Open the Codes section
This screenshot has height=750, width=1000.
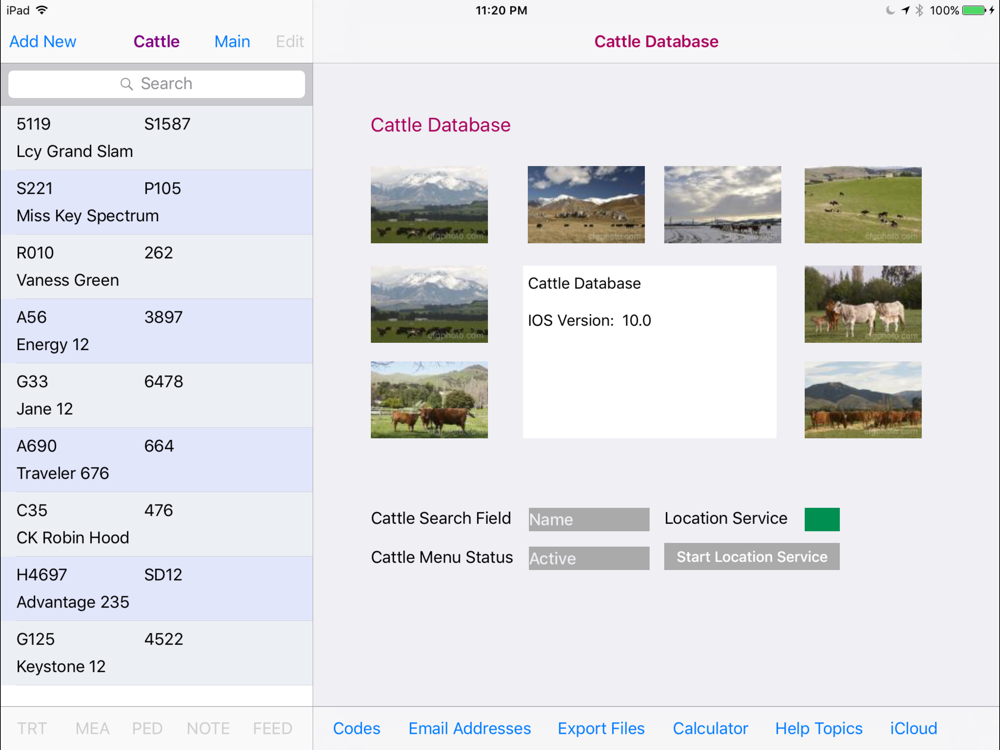point(356,728)
